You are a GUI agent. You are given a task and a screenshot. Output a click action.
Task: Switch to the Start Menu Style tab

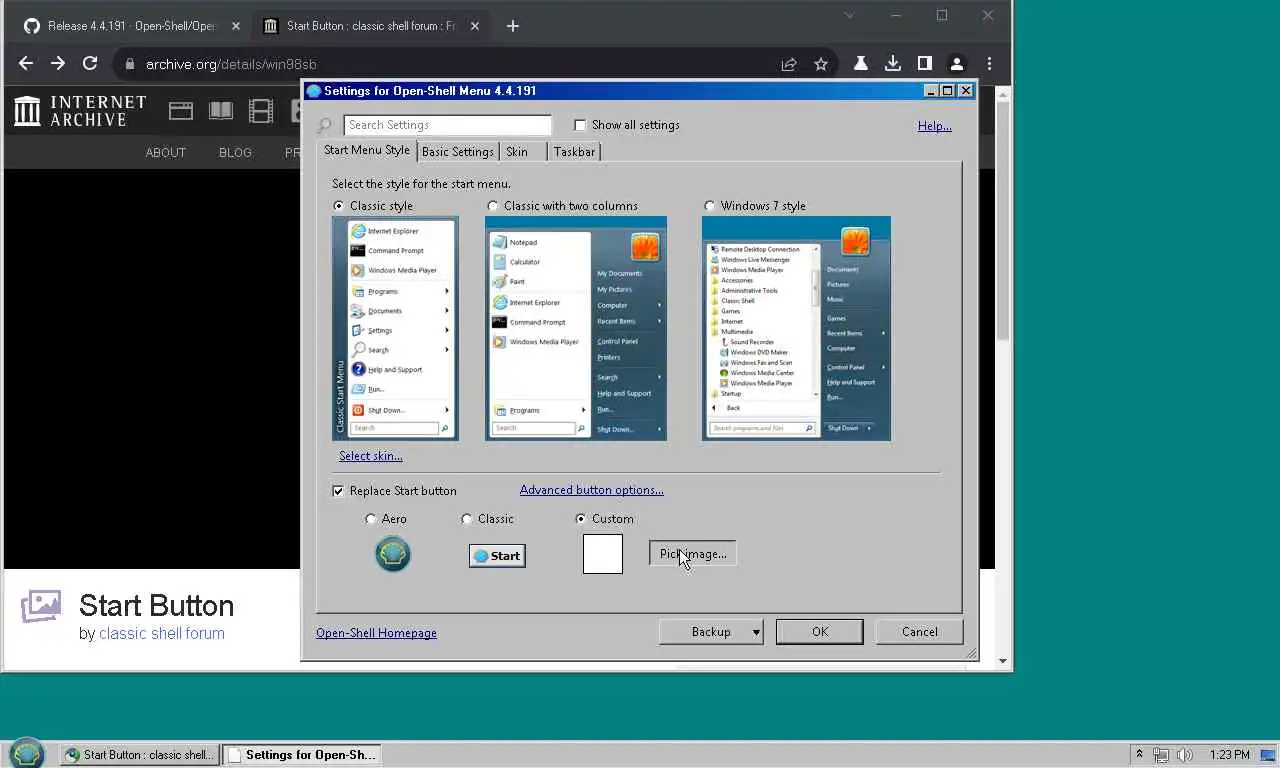pyautogui.click(x=367, y=150)
